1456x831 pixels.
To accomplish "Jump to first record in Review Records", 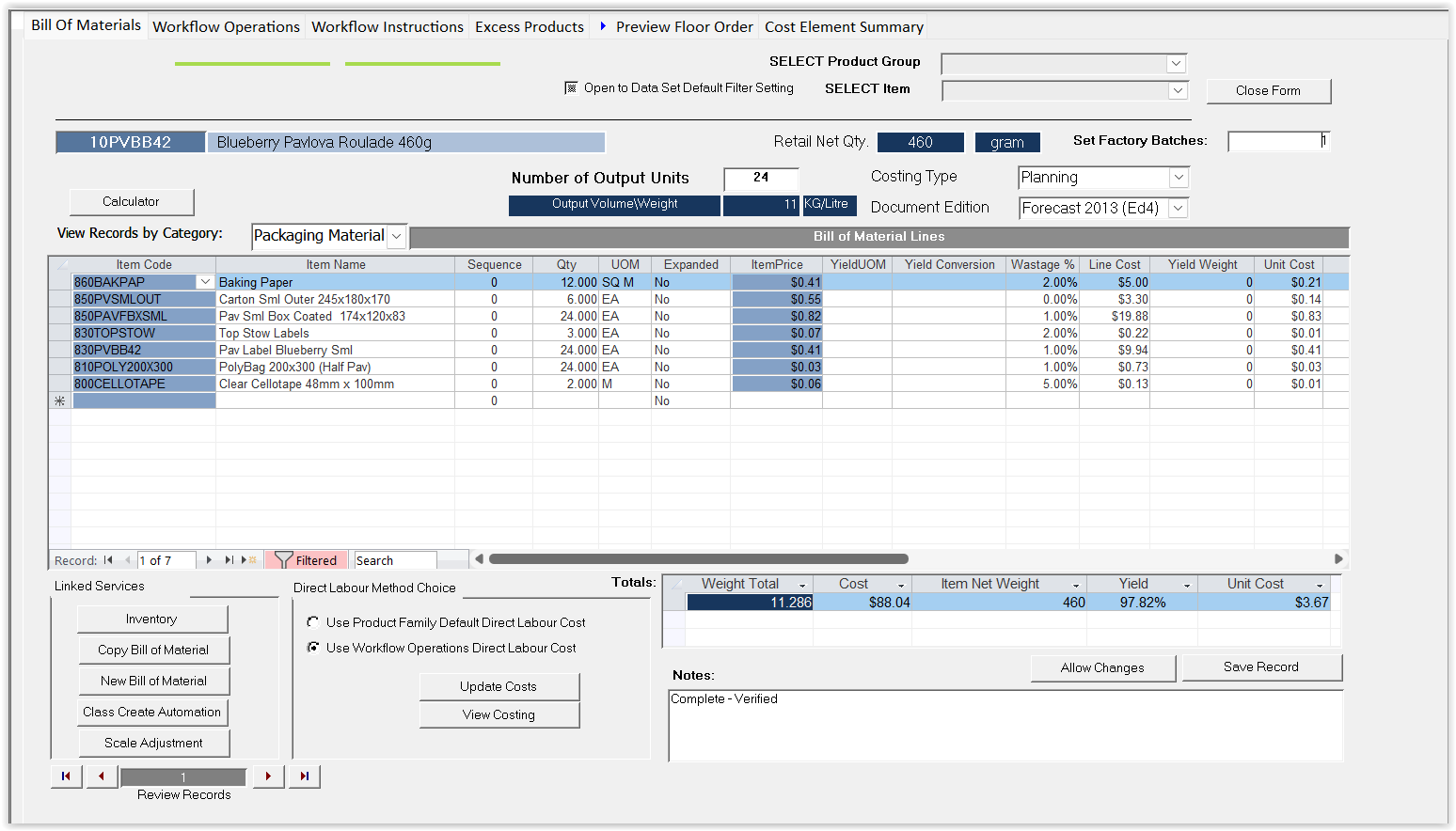I will click(66, 776).
